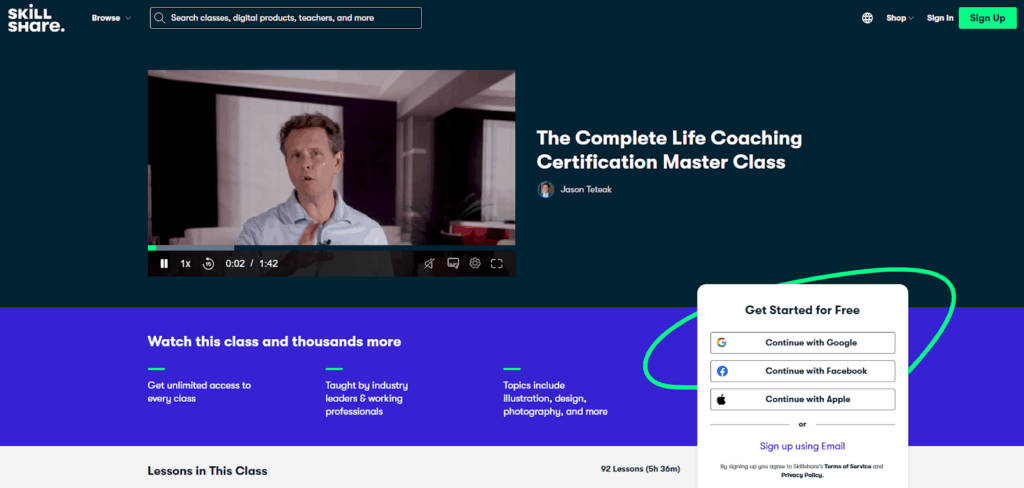
Task: Click the Facebook logo icon
Action: click(722, 371)
